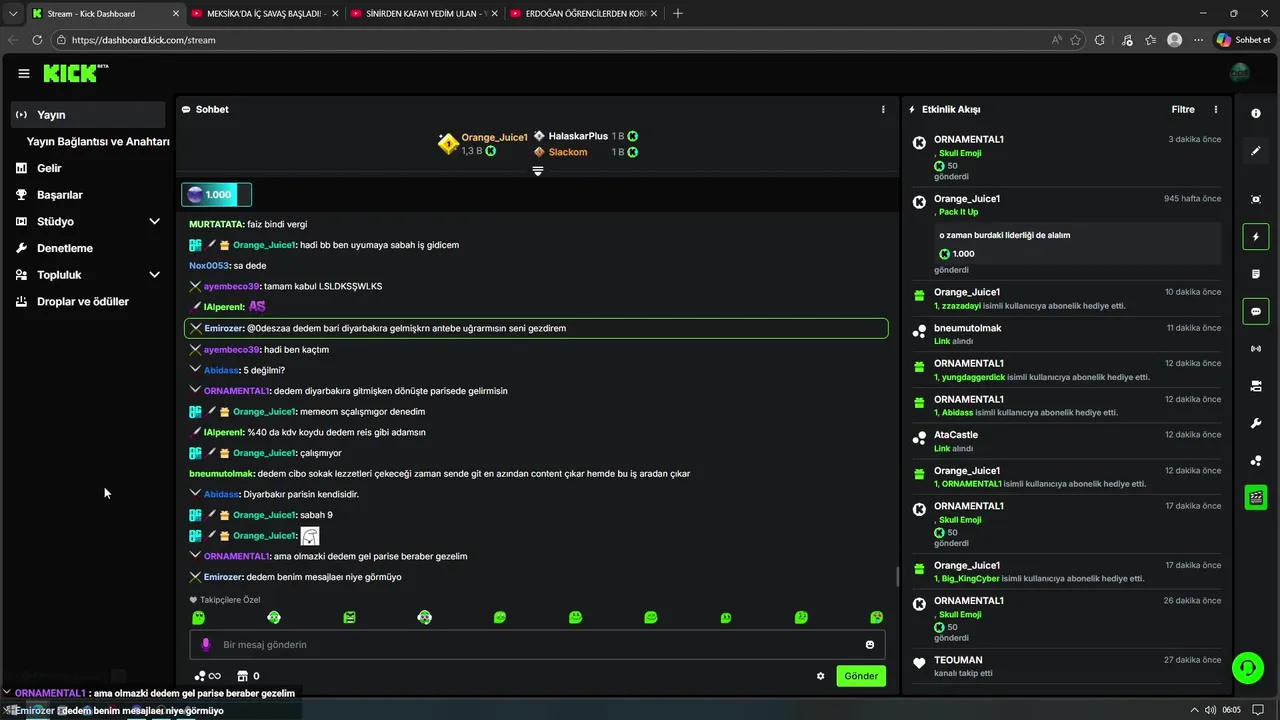Viewport: 1280px width, 720px height.
Task: Expand the Stüdyo submenu chevron
Action: 154,222
